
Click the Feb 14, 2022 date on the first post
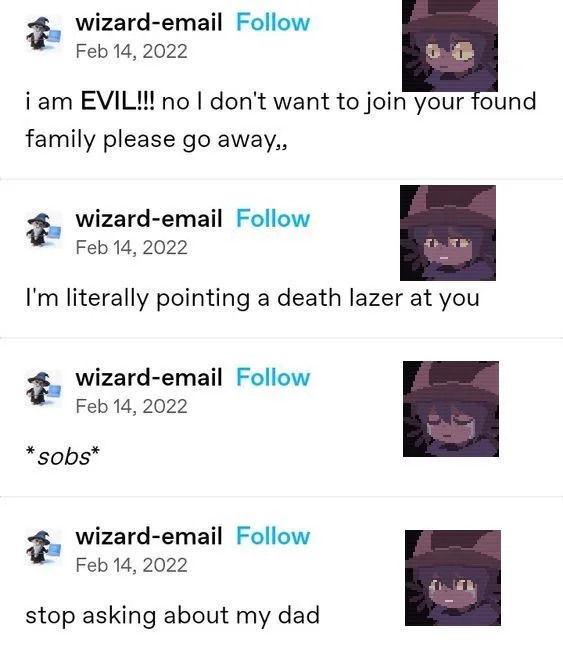131,51
